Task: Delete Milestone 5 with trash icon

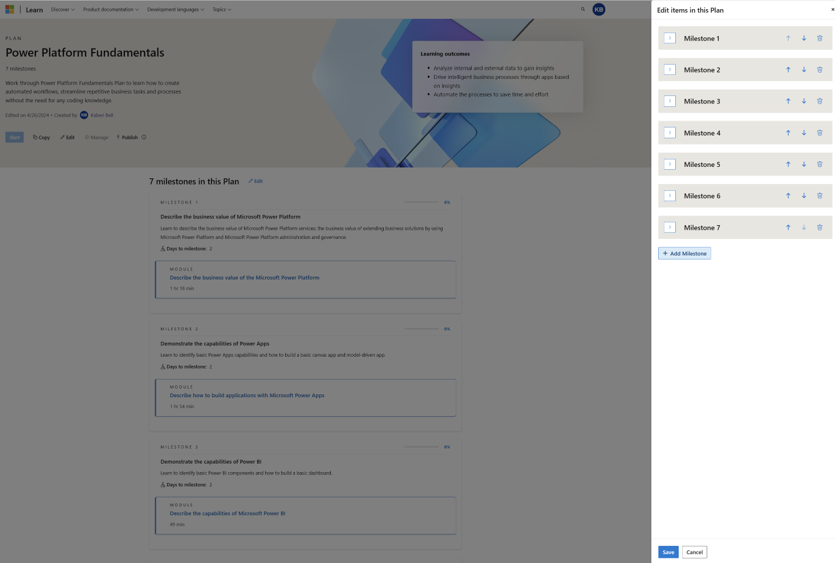Action: [x=820, y=165]
